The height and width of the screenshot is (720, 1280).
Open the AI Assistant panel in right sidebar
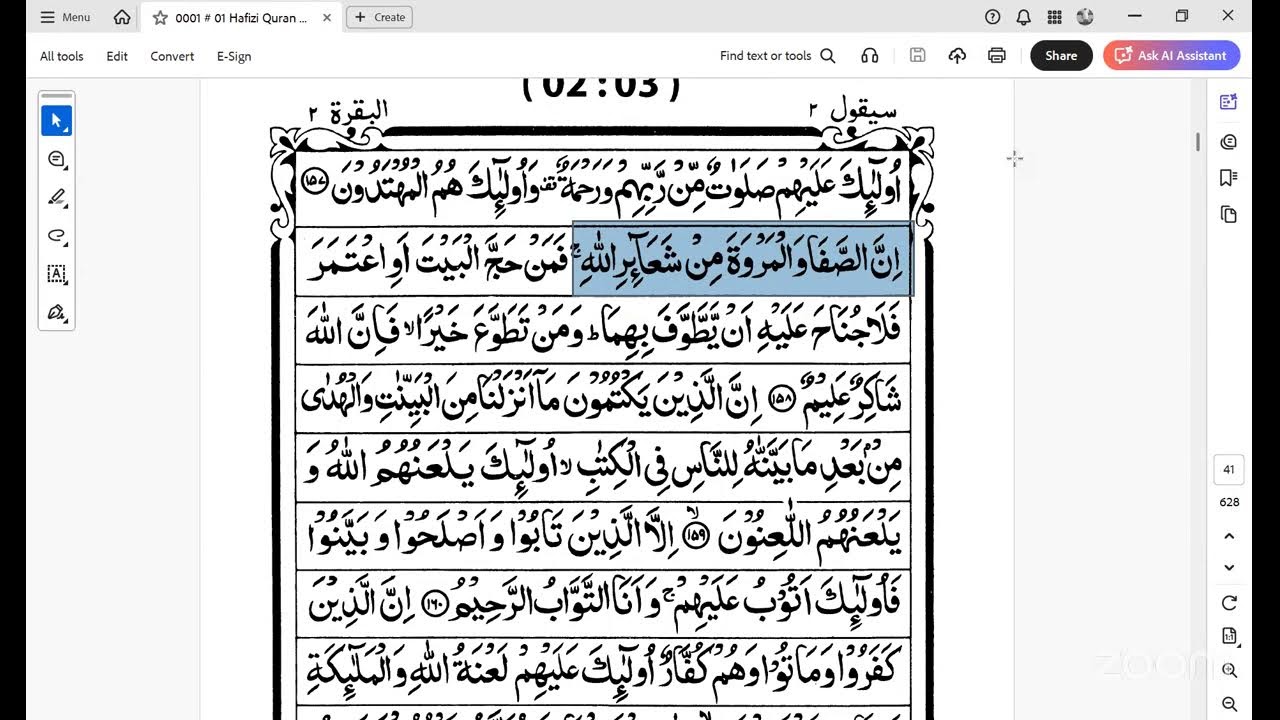coord(1229,102)
